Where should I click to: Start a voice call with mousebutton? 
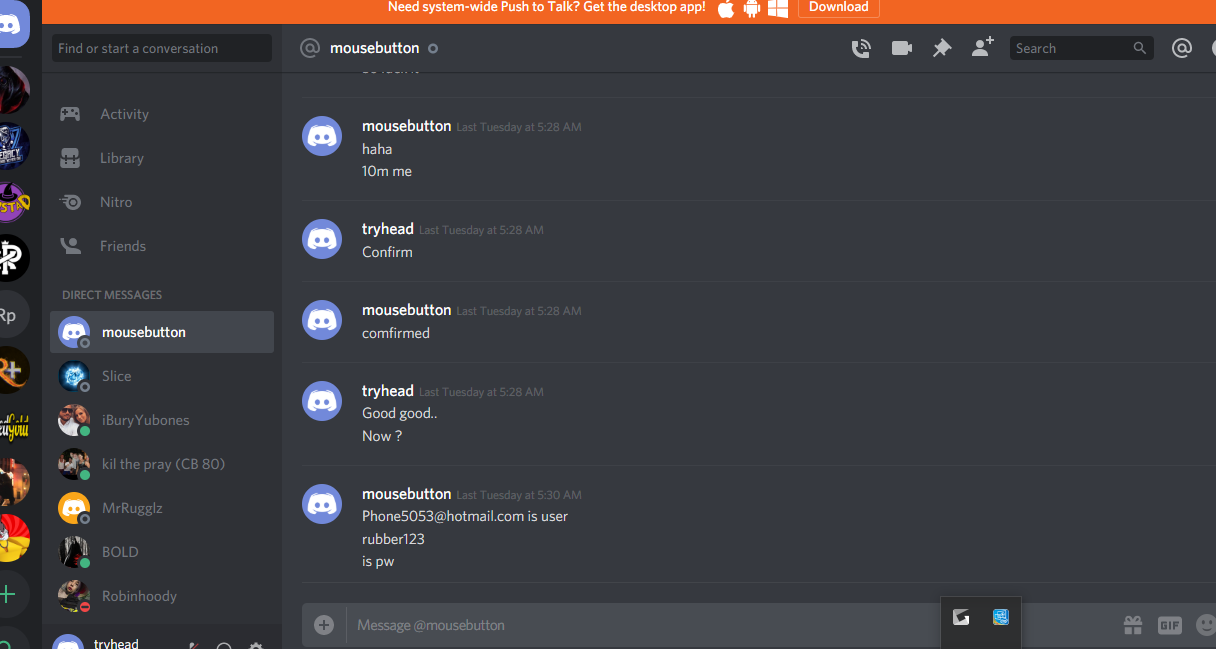(x=861, y=48)
